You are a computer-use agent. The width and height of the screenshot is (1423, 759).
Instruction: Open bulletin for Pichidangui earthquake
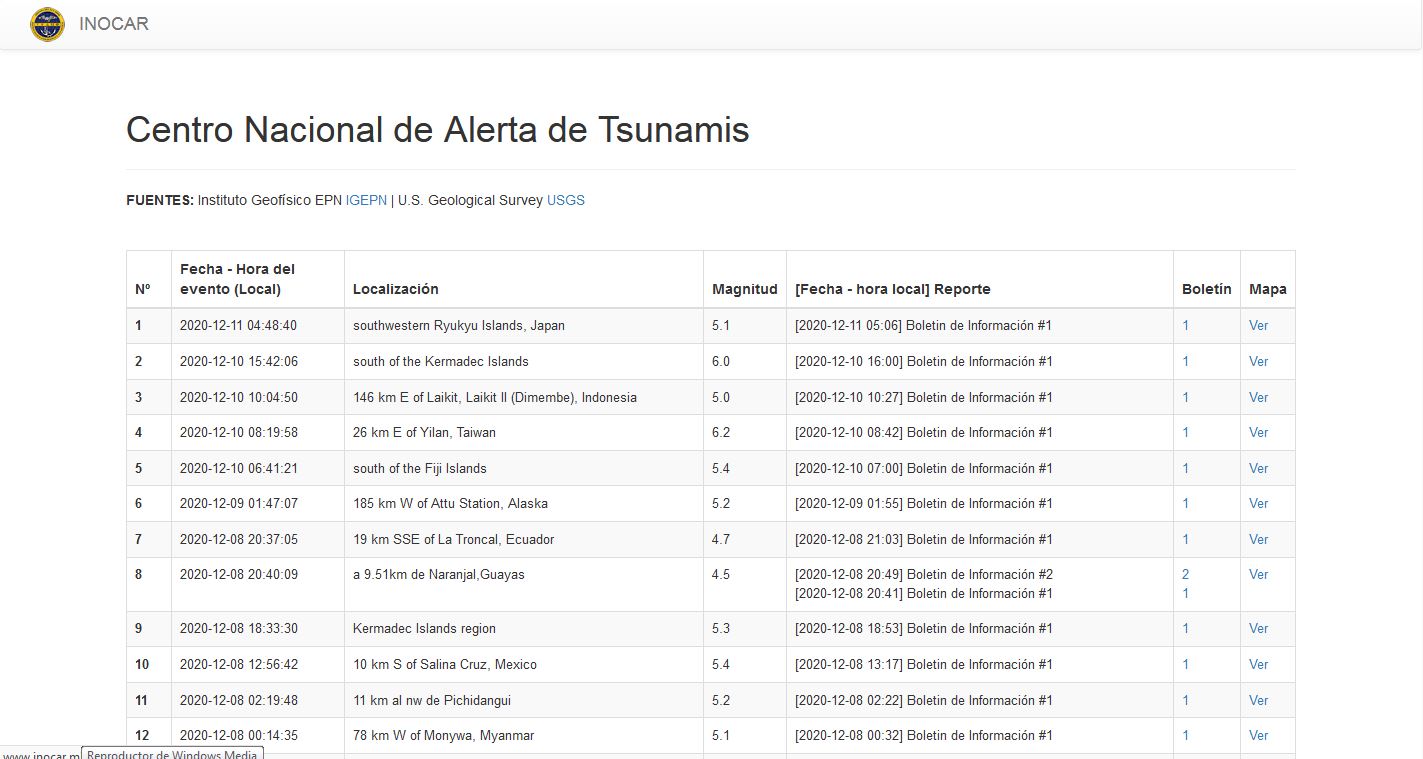point(1186,701)
